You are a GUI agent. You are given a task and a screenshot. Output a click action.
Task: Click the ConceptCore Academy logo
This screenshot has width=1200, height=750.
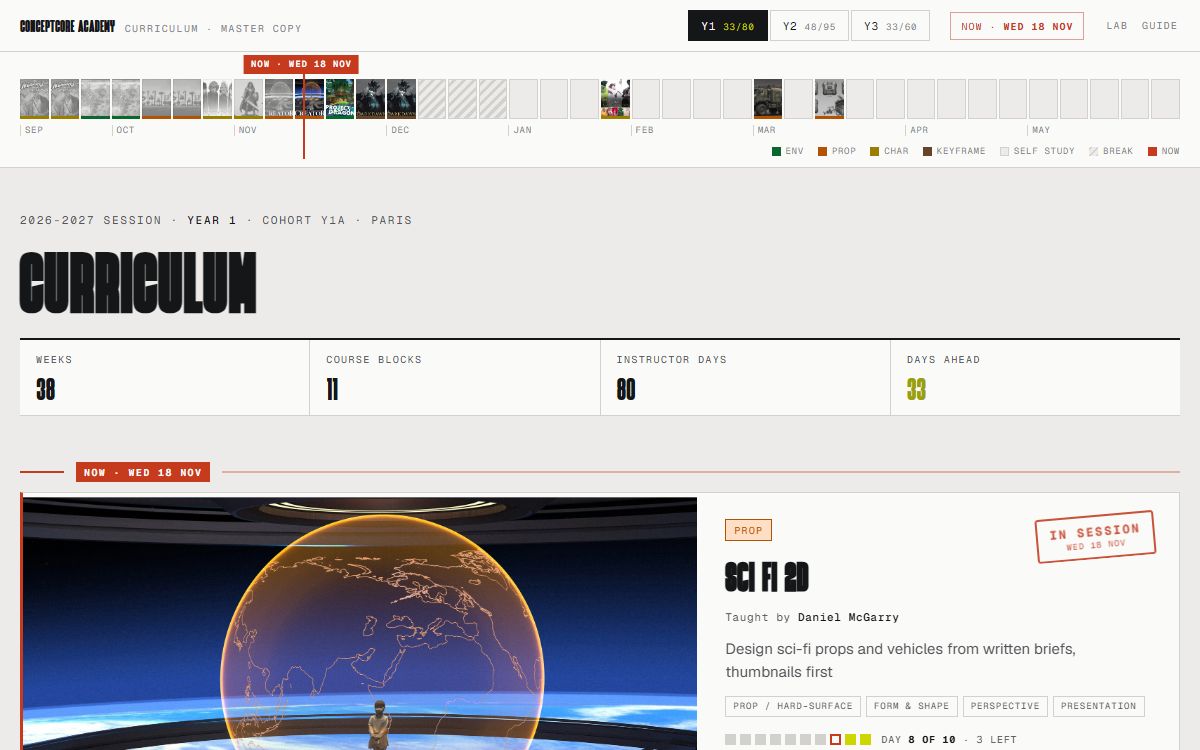point(67,27)
